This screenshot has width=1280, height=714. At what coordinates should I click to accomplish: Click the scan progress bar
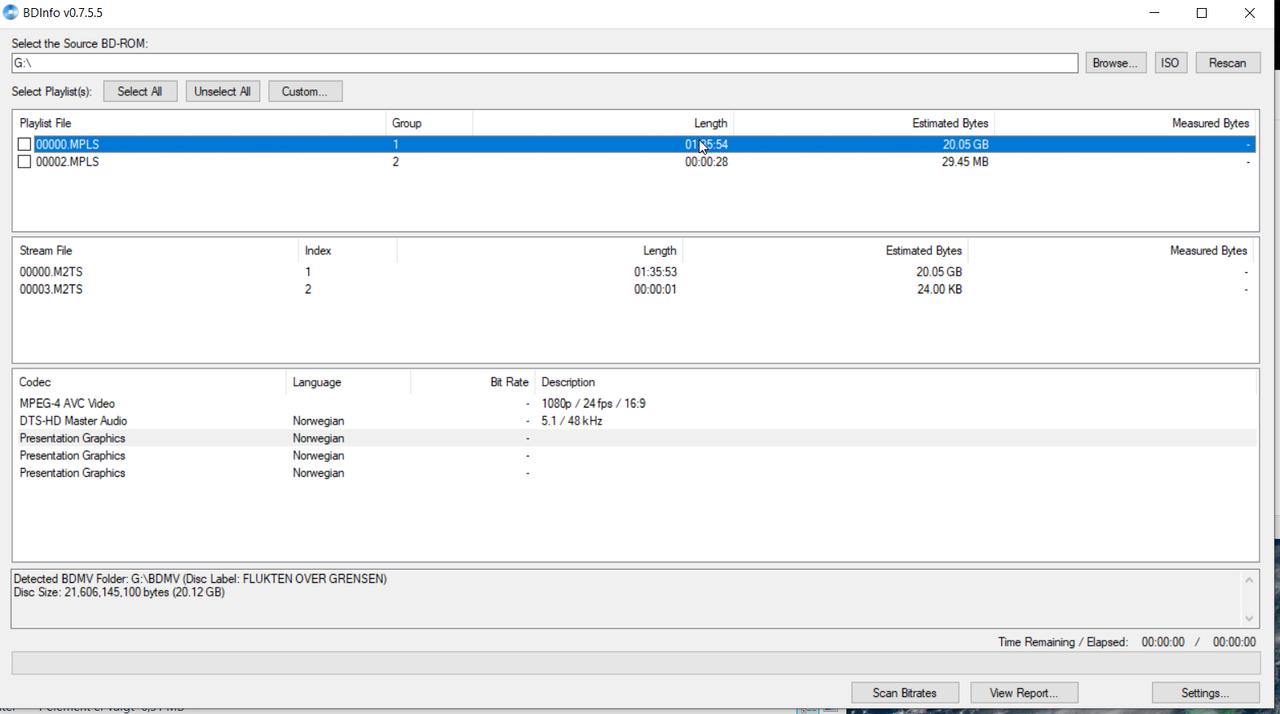pos(635,663)
